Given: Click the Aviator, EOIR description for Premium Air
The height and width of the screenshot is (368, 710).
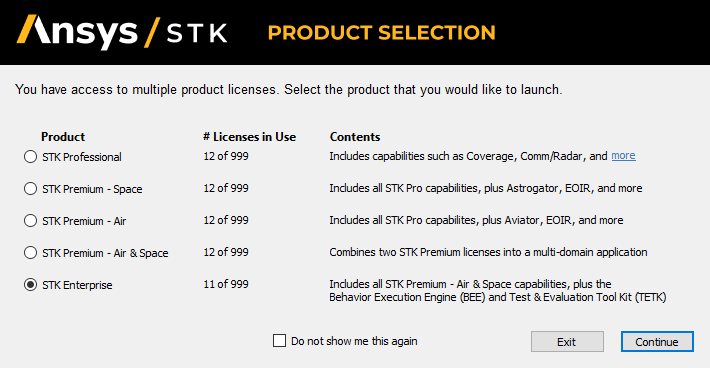Looking at the screenshot, I should pyautogui.click(x=476, y=220).
